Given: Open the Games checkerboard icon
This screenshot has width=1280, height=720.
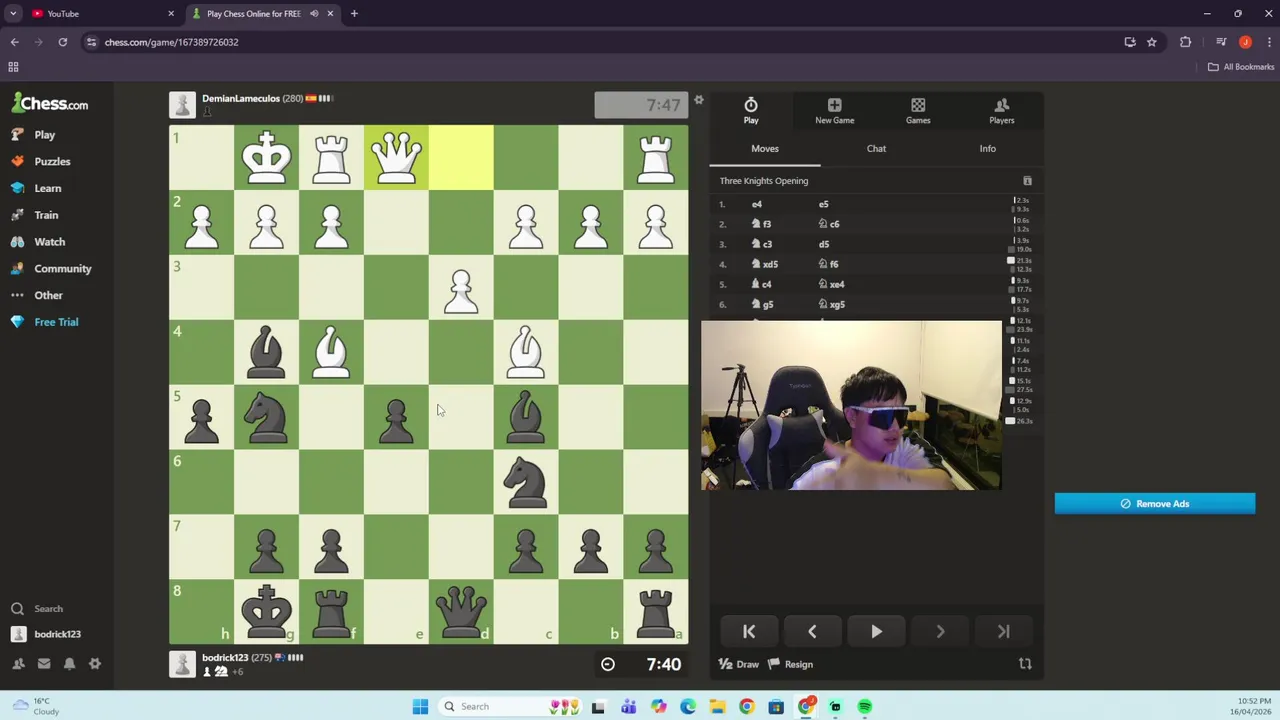Looking at the screenshot, I should (x=918, y=105).
